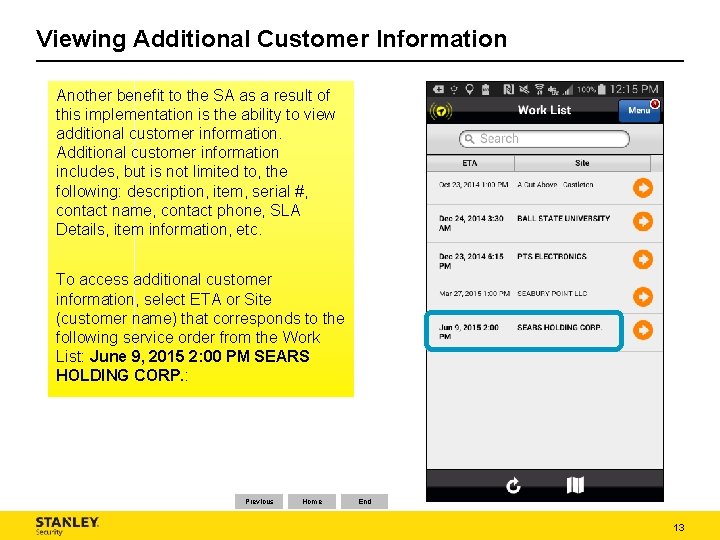Tap the muted sound icon in status bar
The image size is (720, 540).
[524, 90]
